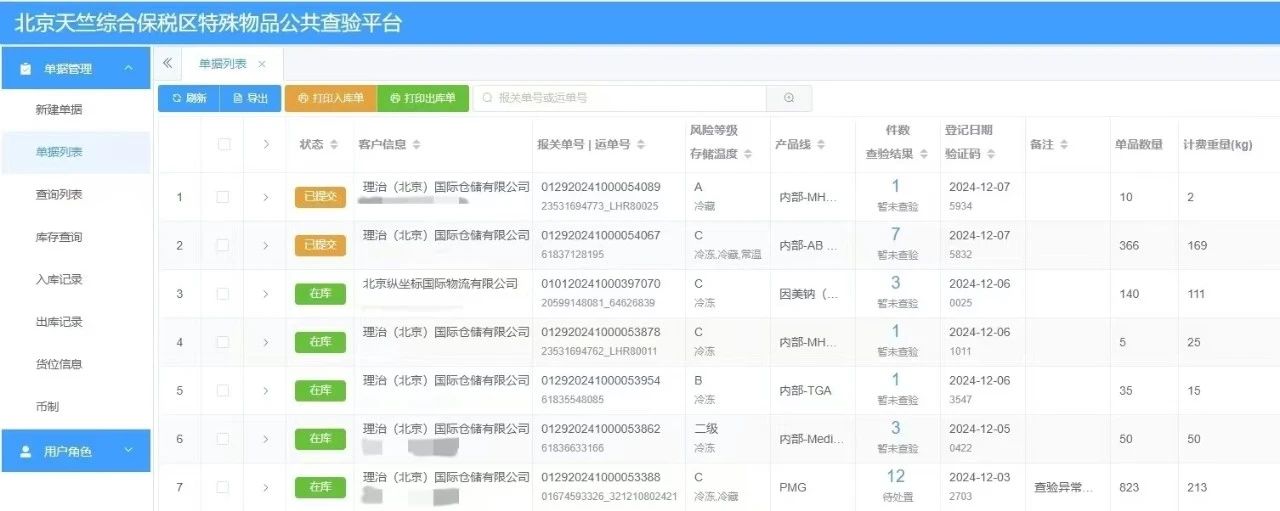
Task: Expand row 5 details with its chevron
Action: coord(266,390)
